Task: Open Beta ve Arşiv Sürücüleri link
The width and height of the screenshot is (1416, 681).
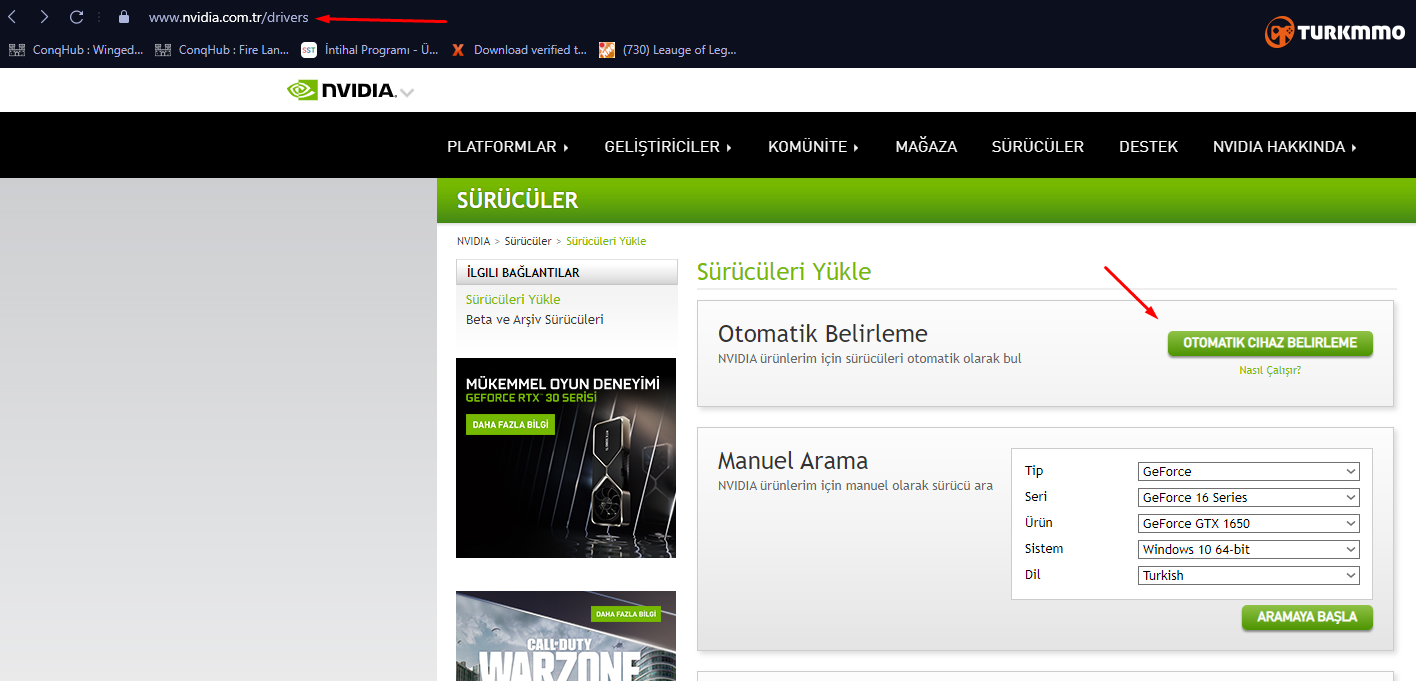Action: (535, 320)
